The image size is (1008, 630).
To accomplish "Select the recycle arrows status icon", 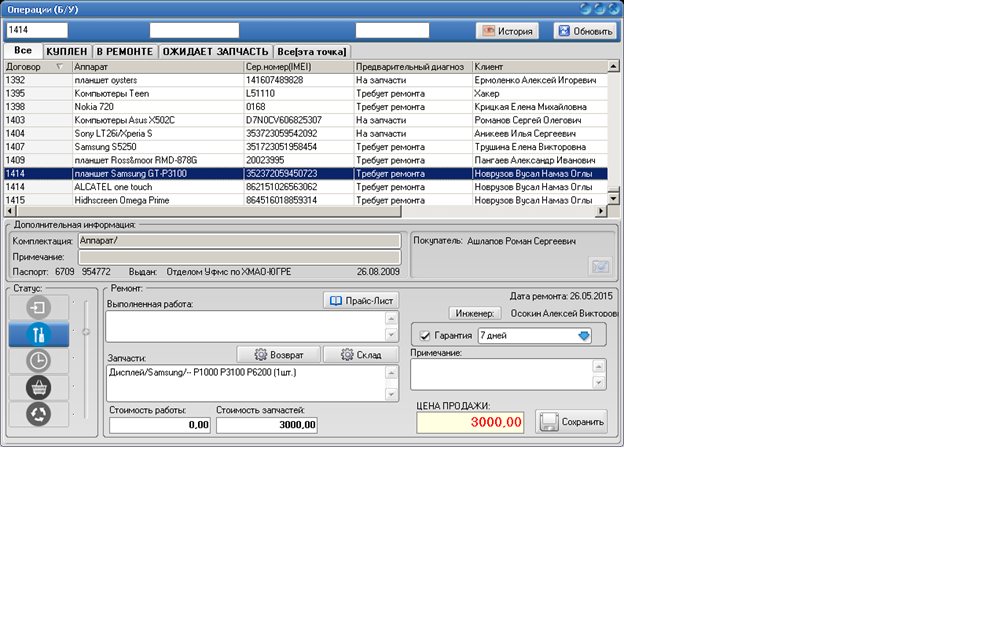I will [x=39, y=414].
